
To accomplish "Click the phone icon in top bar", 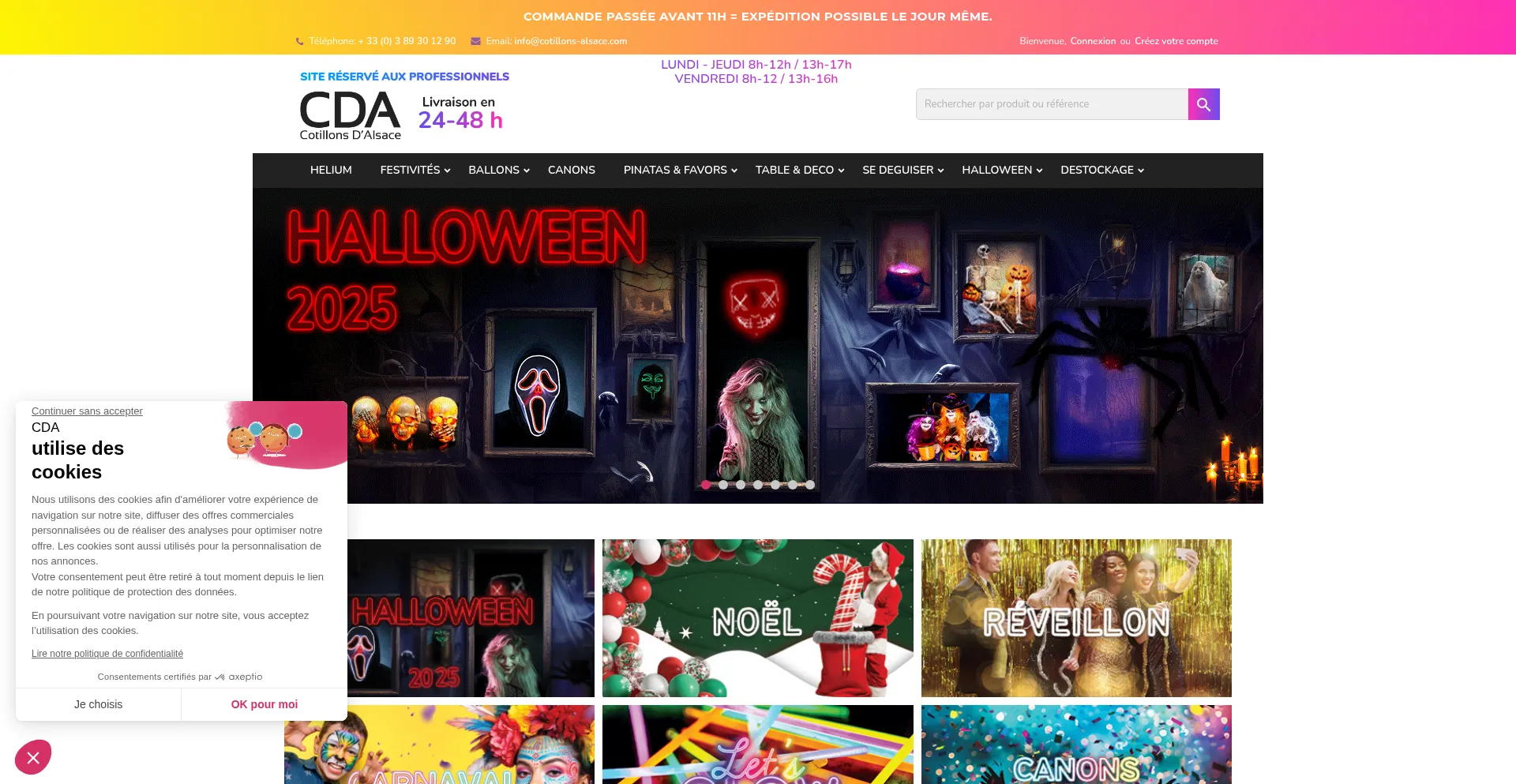I will (299, 41).
